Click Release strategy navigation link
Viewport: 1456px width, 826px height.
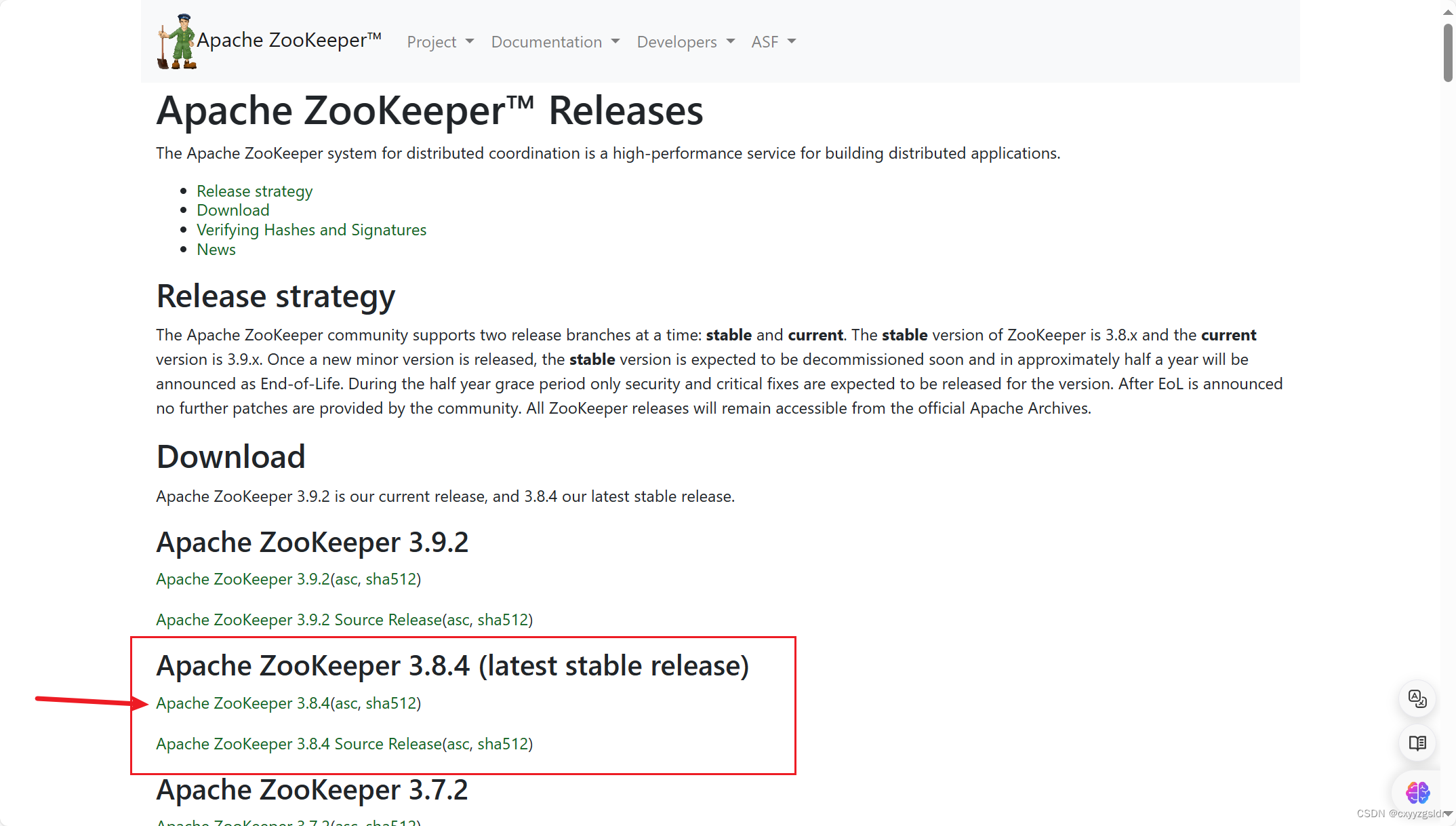(255, 190)
